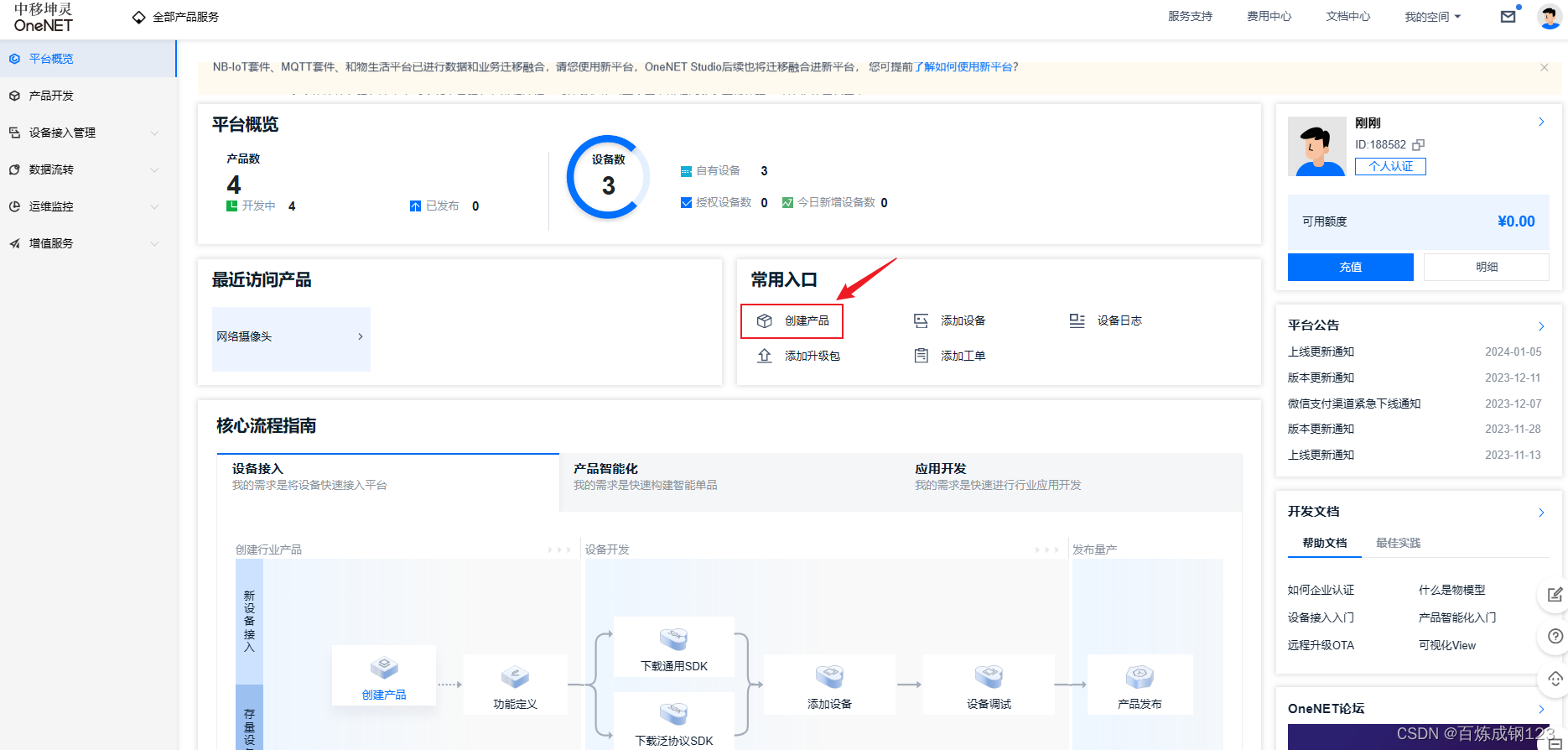
Task: Click the 设备数 ring chart
Action: click(609, 177)
